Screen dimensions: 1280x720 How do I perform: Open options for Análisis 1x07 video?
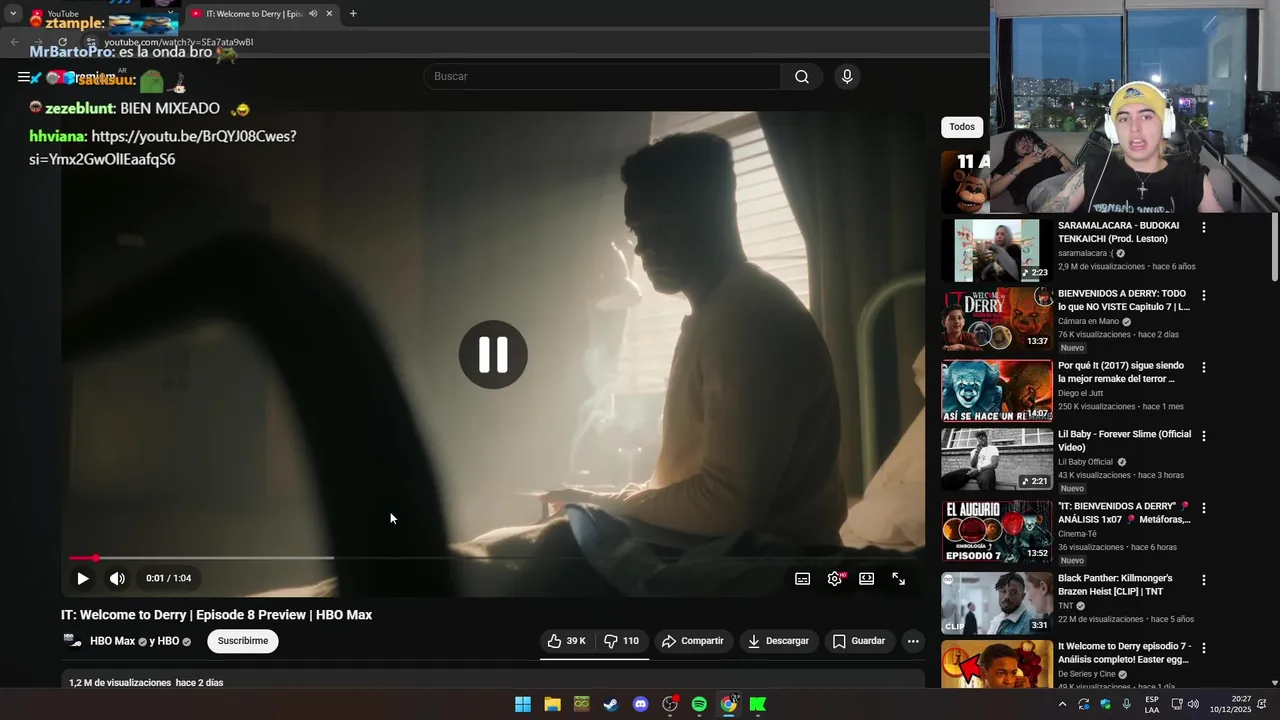tap(1204, 508)
